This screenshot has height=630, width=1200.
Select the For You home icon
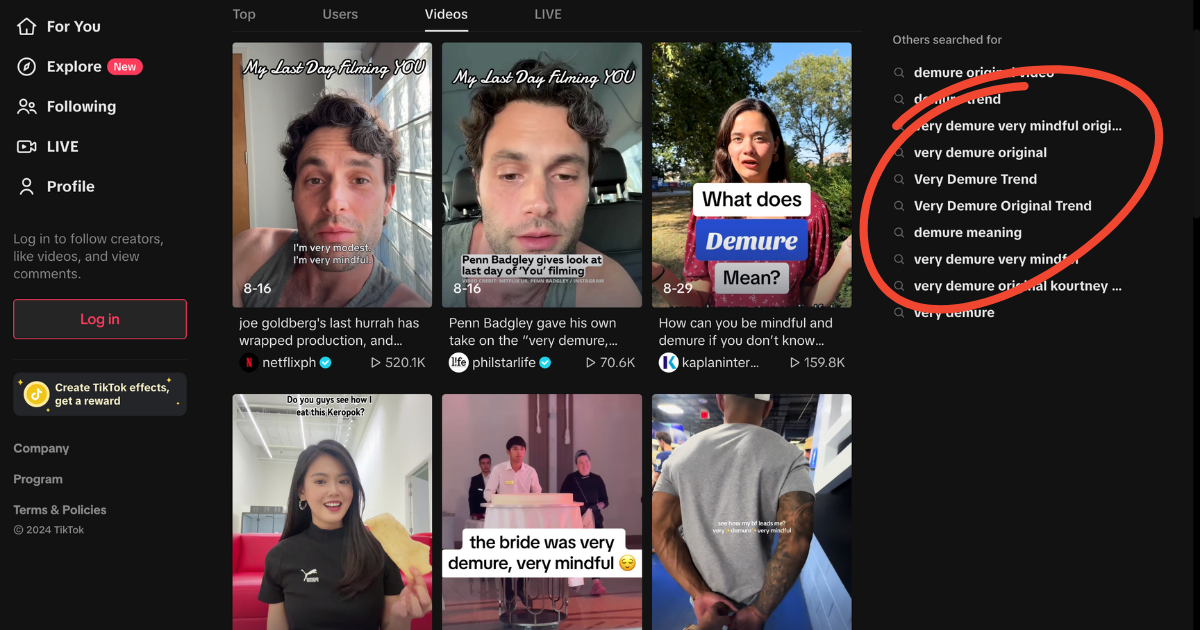click(28, 26)
